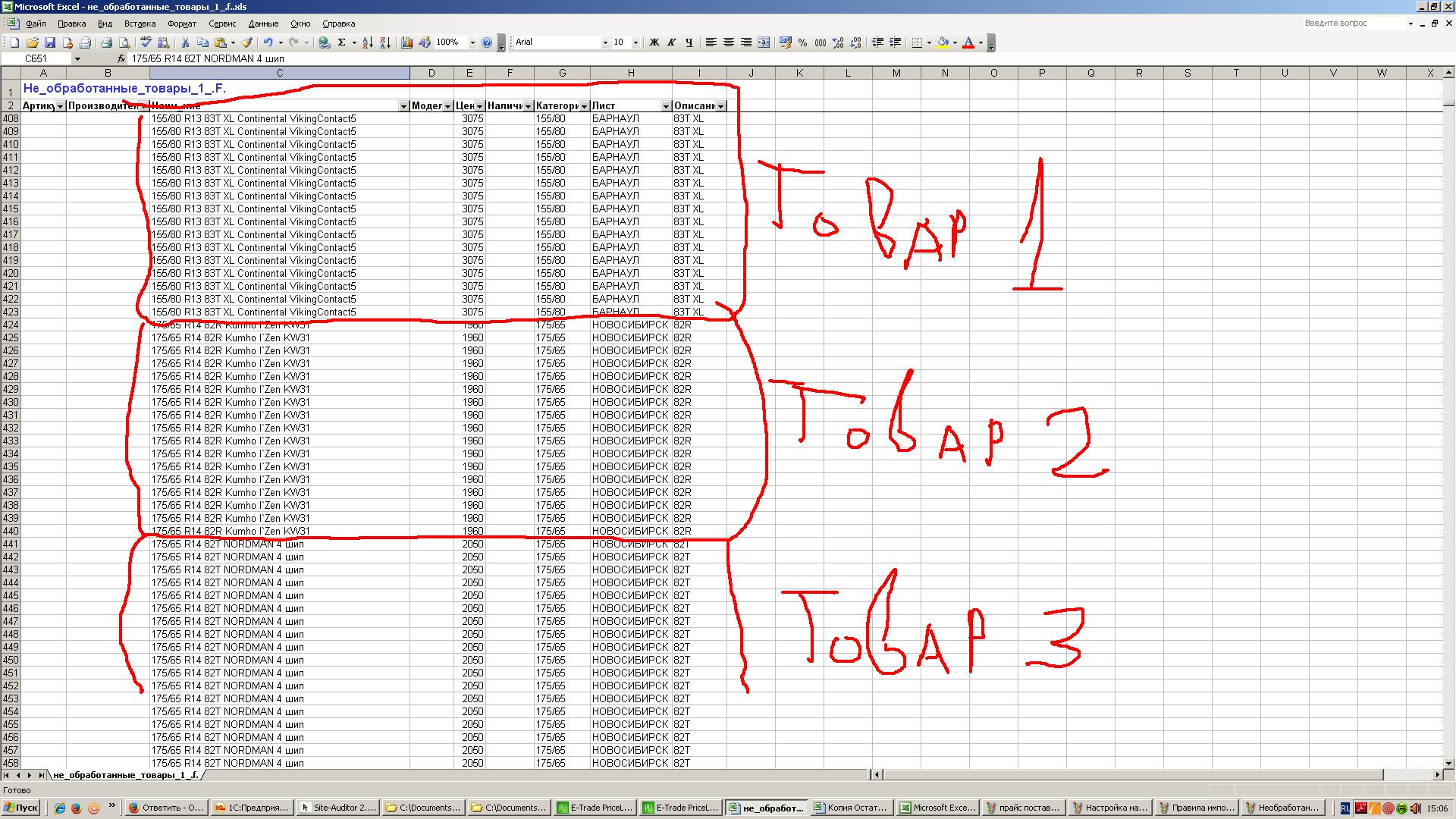Increase decimal places

pos(838,42)
